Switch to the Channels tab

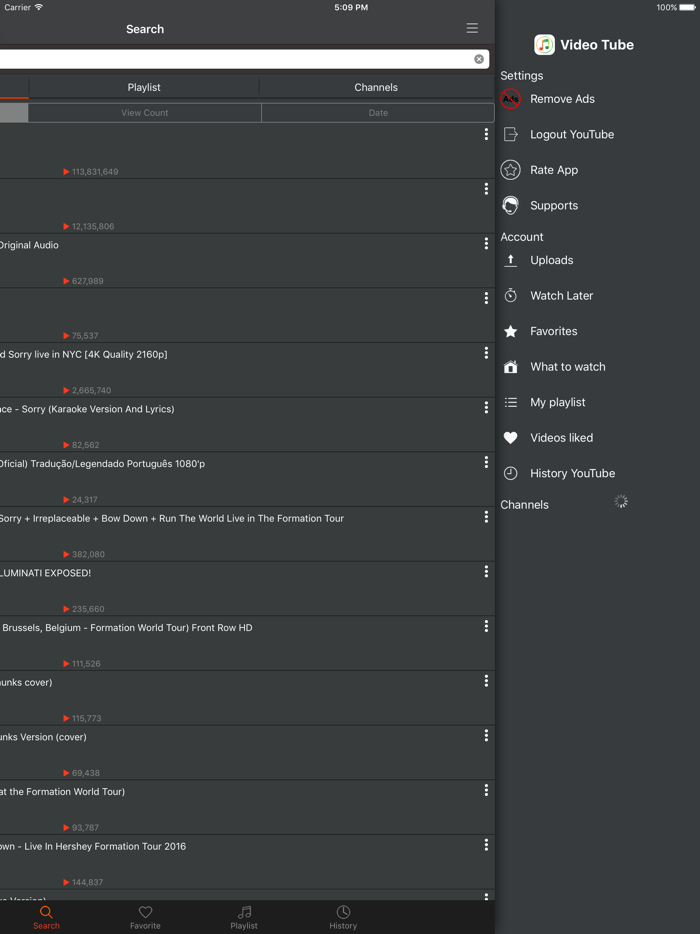pyautogui.click(x=376, y=87)
